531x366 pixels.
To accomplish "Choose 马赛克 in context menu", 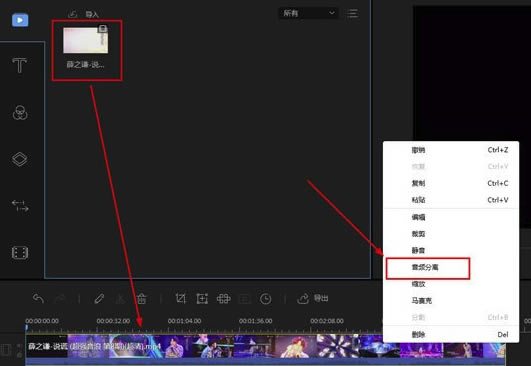I will pos(451,300).
